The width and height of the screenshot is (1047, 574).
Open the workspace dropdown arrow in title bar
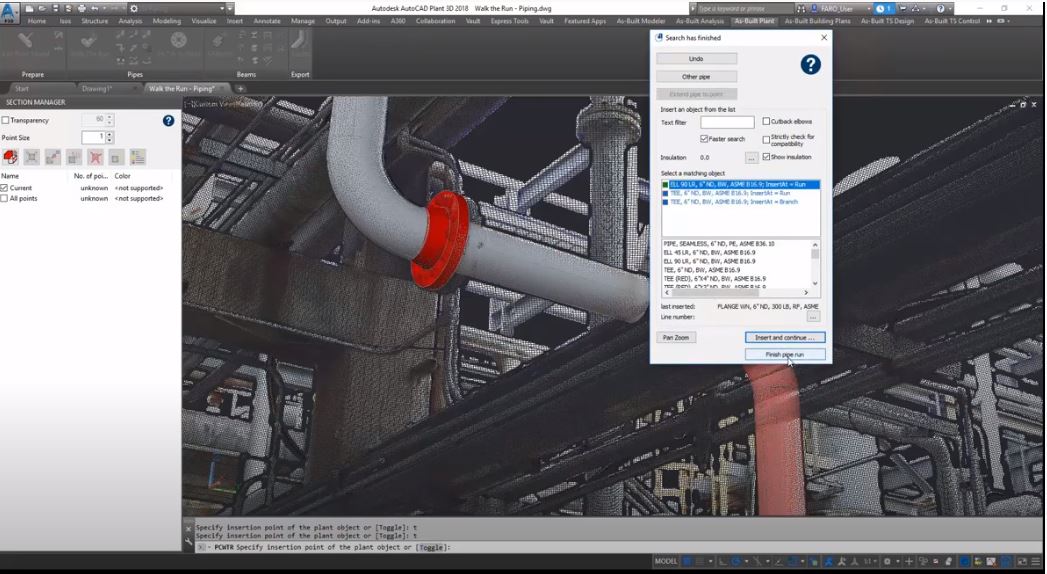click(x=222, y=9)
